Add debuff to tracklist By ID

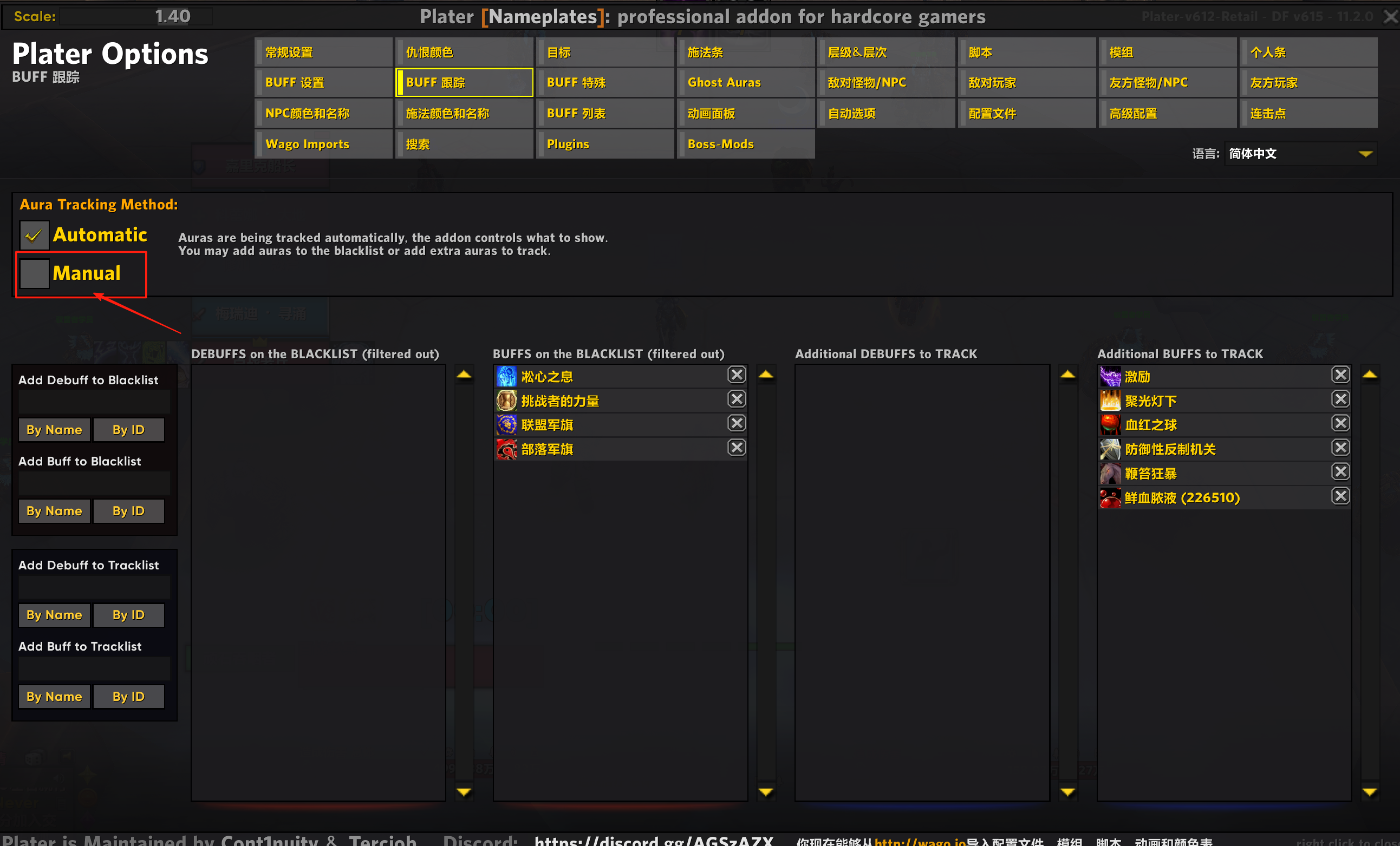click(x=129, y=615)
